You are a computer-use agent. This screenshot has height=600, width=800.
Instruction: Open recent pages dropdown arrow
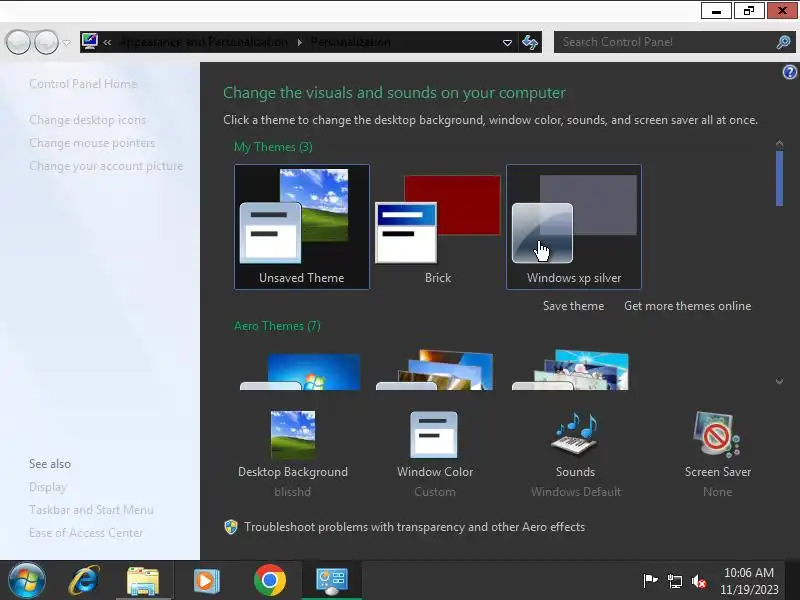tap(66, 42)
